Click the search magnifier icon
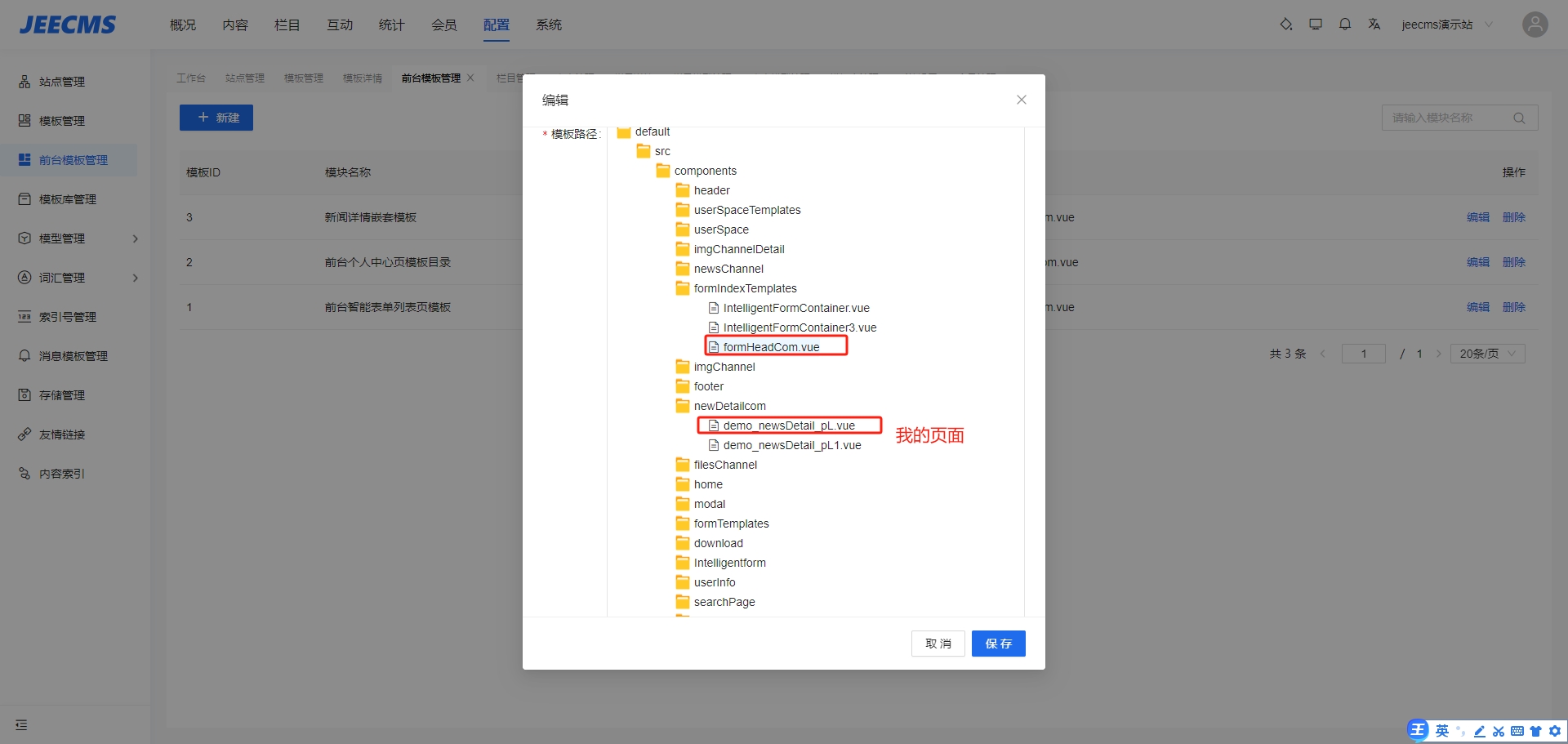Screen dimensions: 1568x744 (x=1519, y=118)
